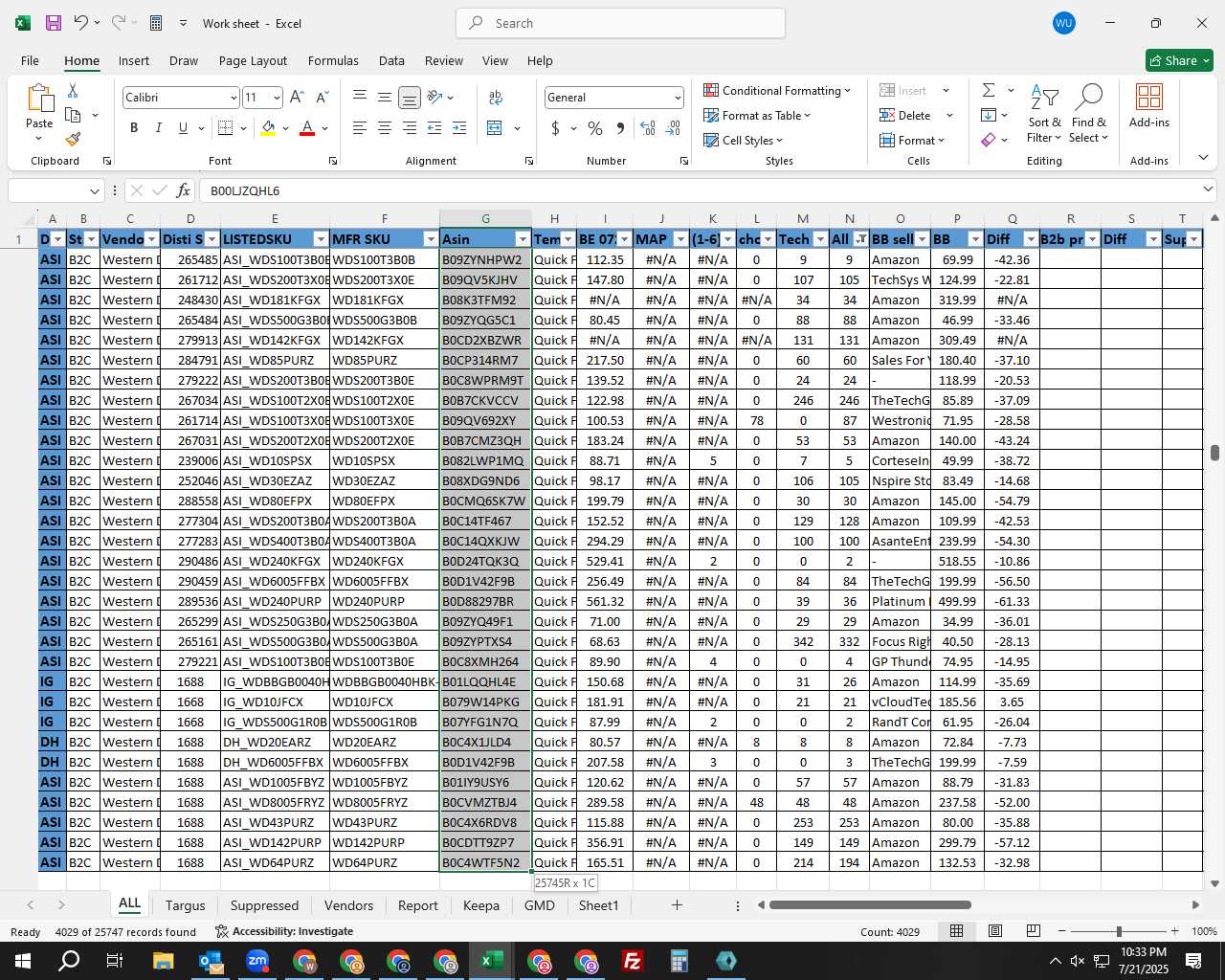Apply Comma Style number format
1225x980 pixels.
pyautogui.click(x=620, y=128)
